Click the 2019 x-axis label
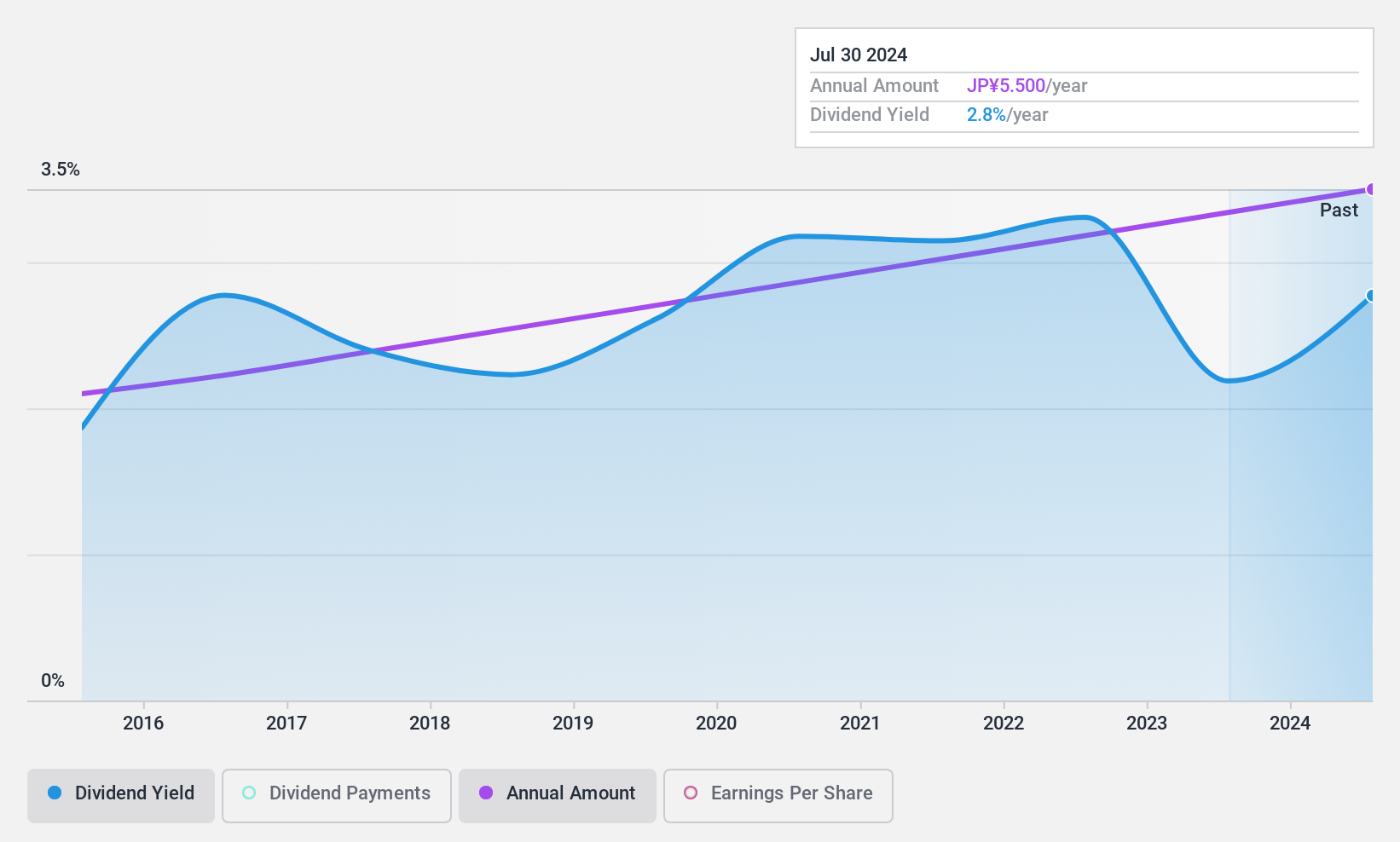This screenshot has width=1400, height=842. tap(573, 724)
